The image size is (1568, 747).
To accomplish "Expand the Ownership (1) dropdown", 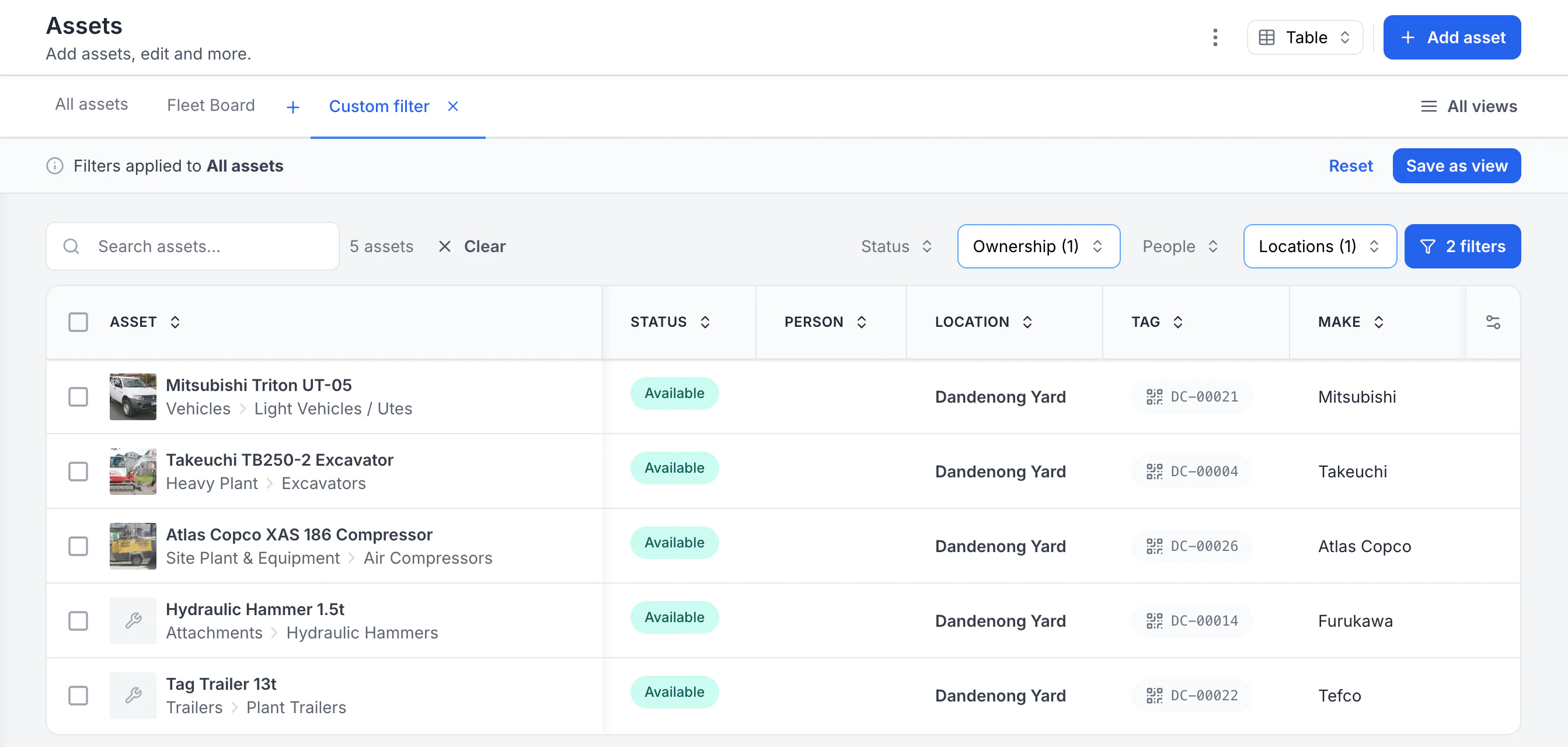I will [x=1039, y=246].
